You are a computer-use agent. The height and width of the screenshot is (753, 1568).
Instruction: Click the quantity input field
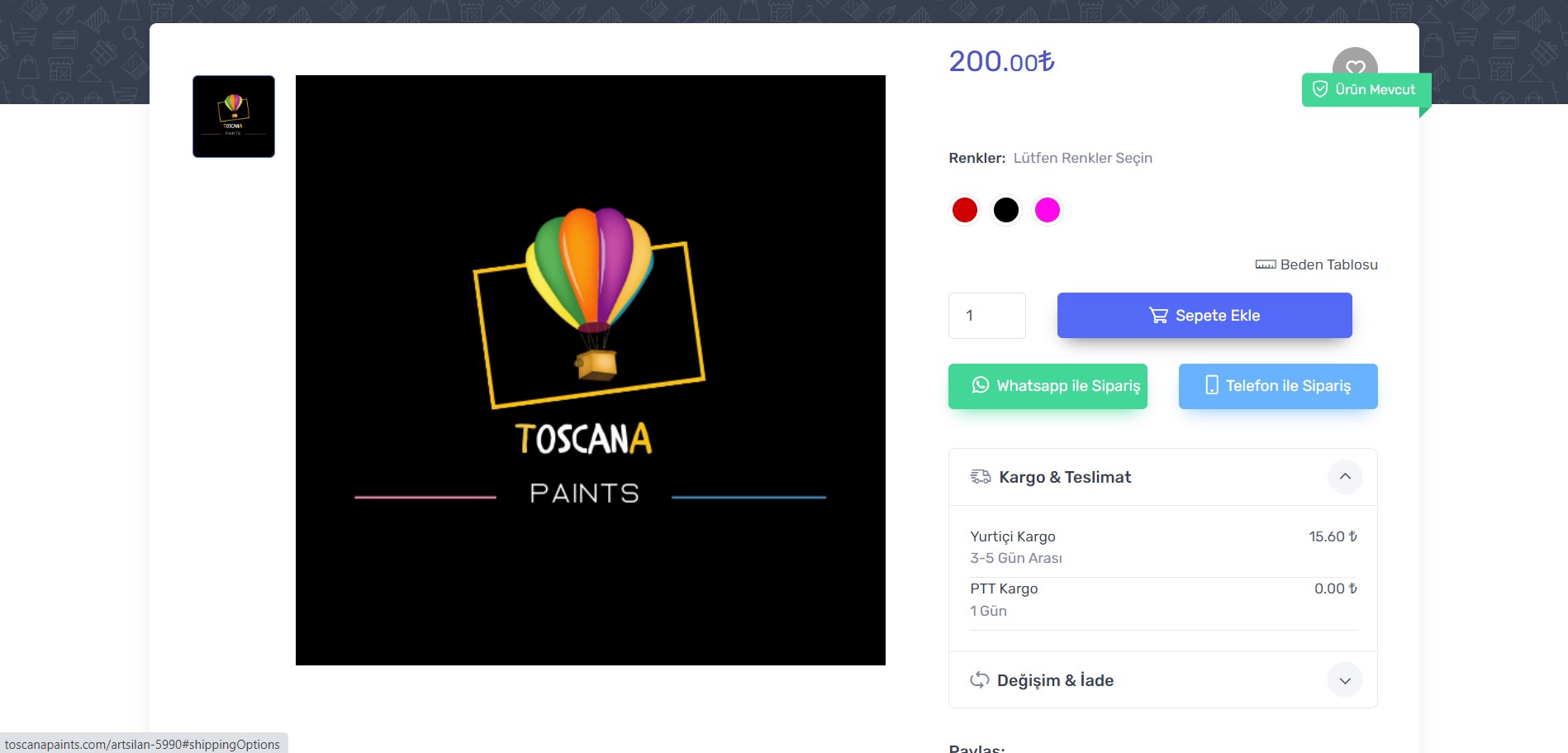click(987, 316)
